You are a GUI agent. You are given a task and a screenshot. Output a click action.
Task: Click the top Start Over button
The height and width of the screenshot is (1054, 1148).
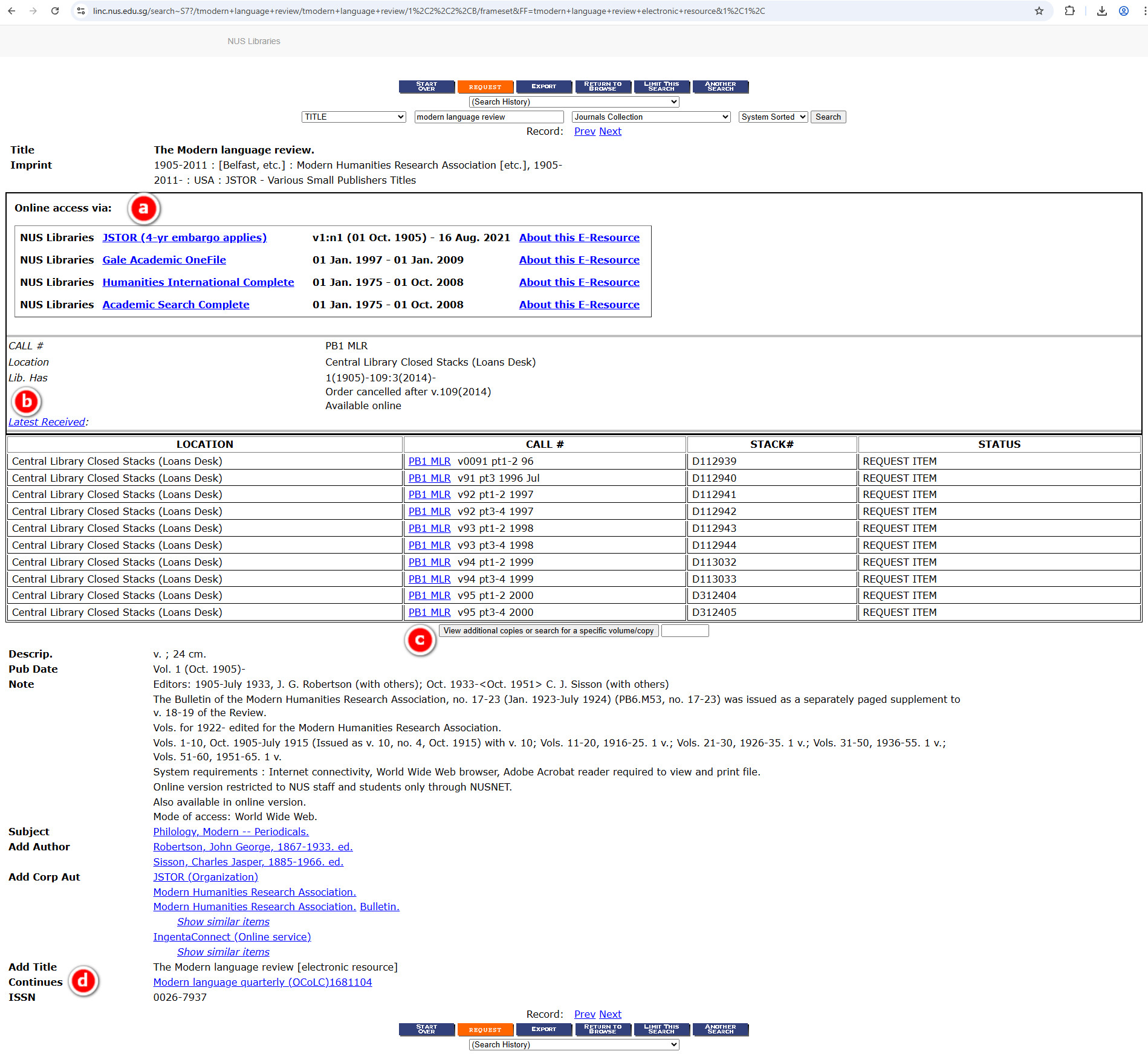click(x=426, y=86)
